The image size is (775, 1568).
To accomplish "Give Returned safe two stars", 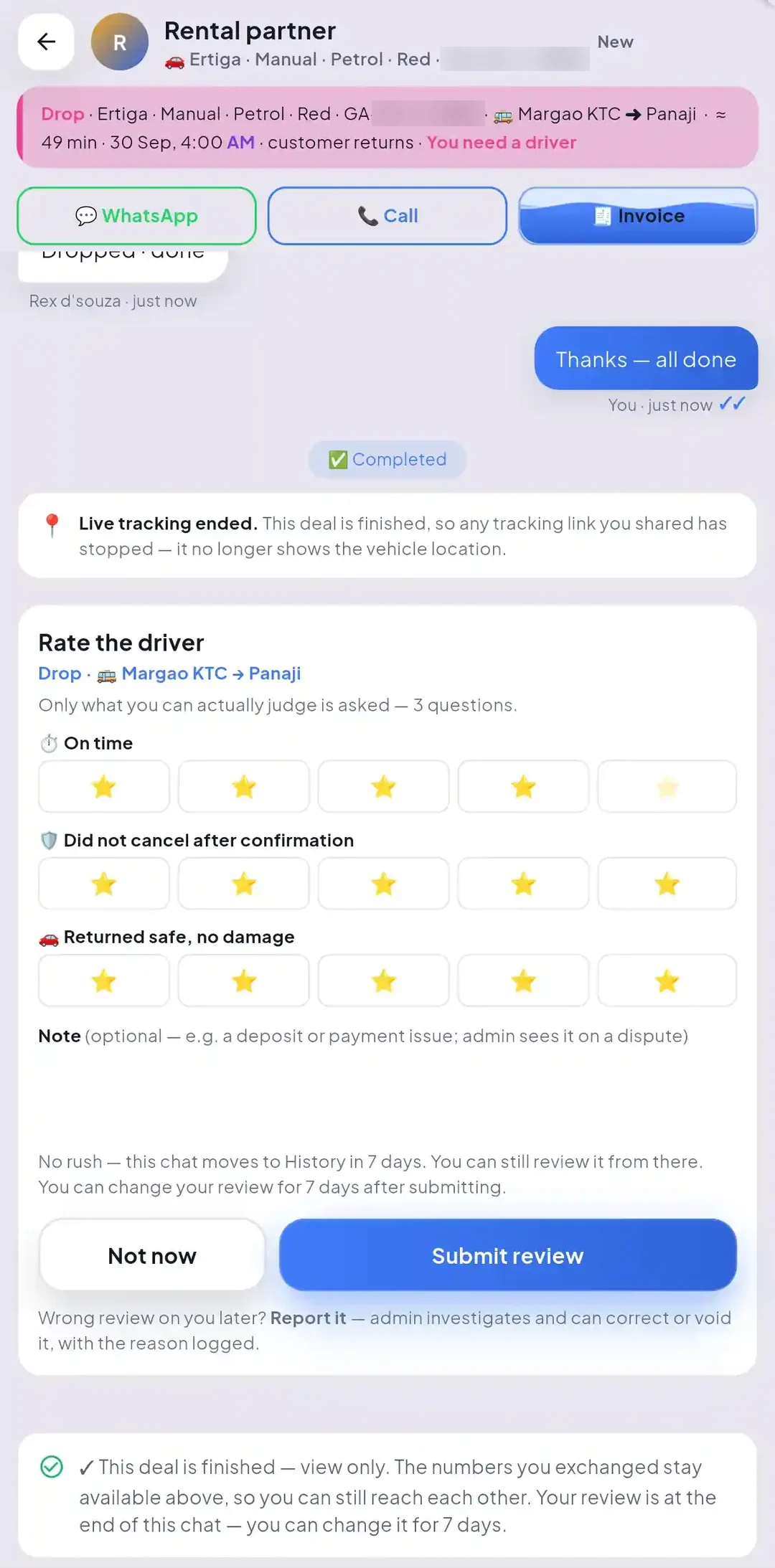I will click(x=244, y=980).
